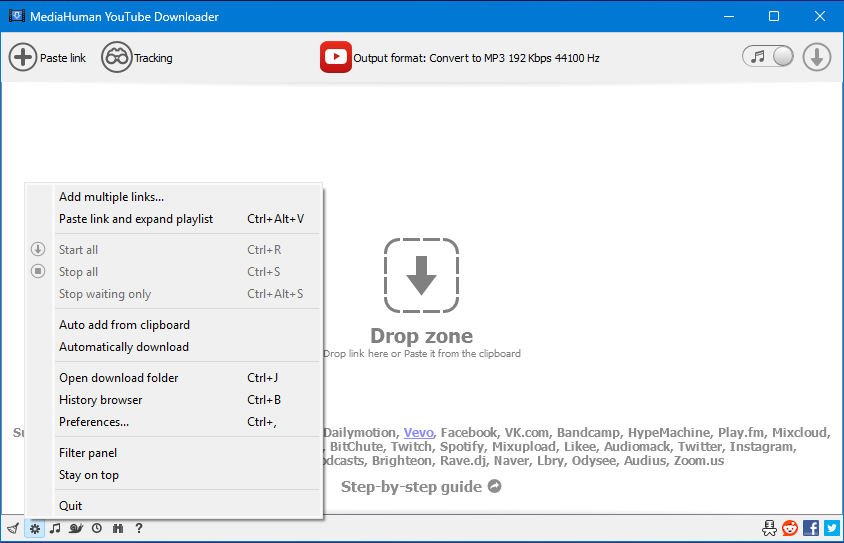Click the application icon in title bar
The height and width of the screenshot is (543, 844).
tap(17, 16)
